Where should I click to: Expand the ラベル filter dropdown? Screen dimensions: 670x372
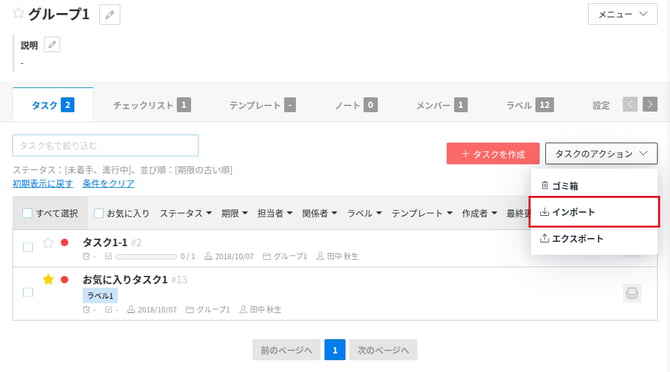(364, 213)
